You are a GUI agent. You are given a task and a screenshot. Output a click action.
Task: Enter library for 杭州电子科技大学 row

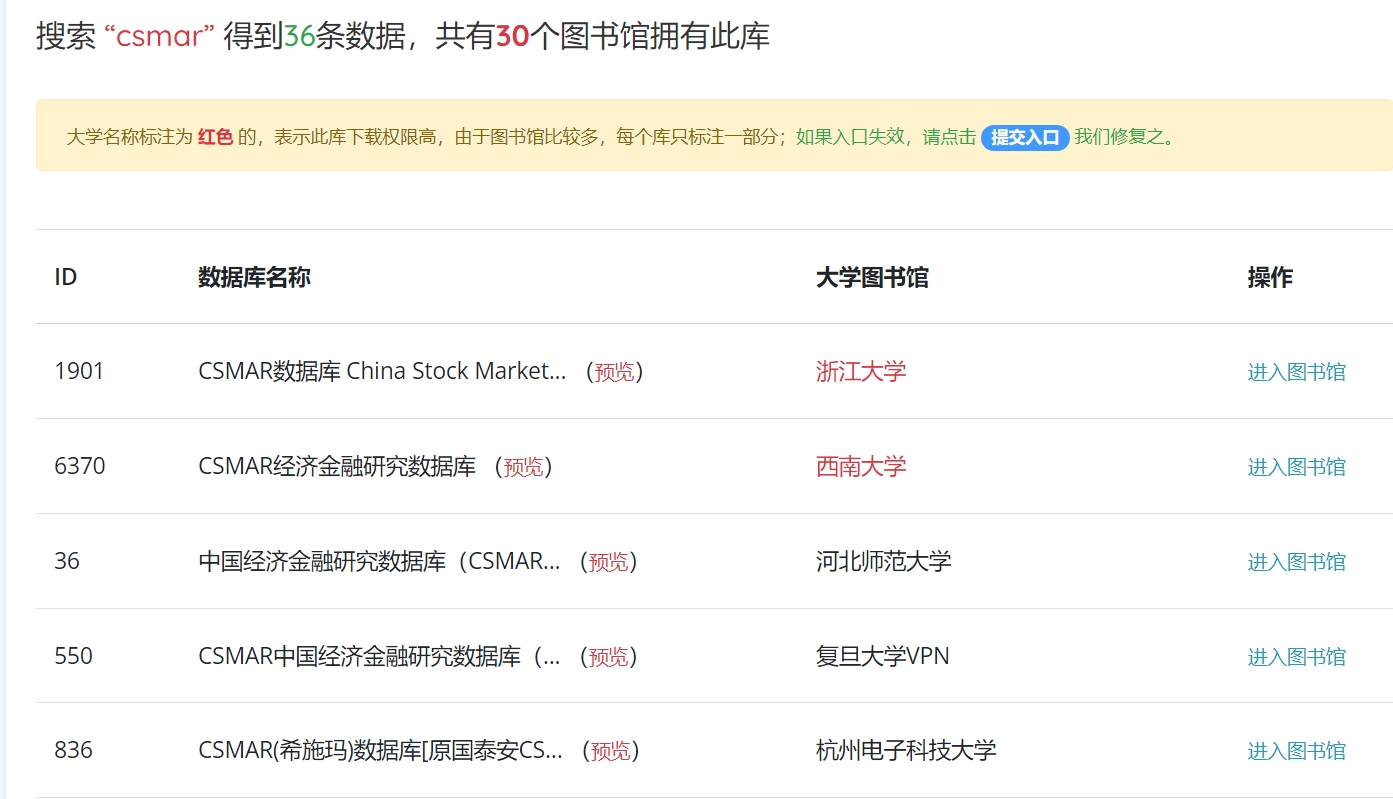coord(1296,751)
